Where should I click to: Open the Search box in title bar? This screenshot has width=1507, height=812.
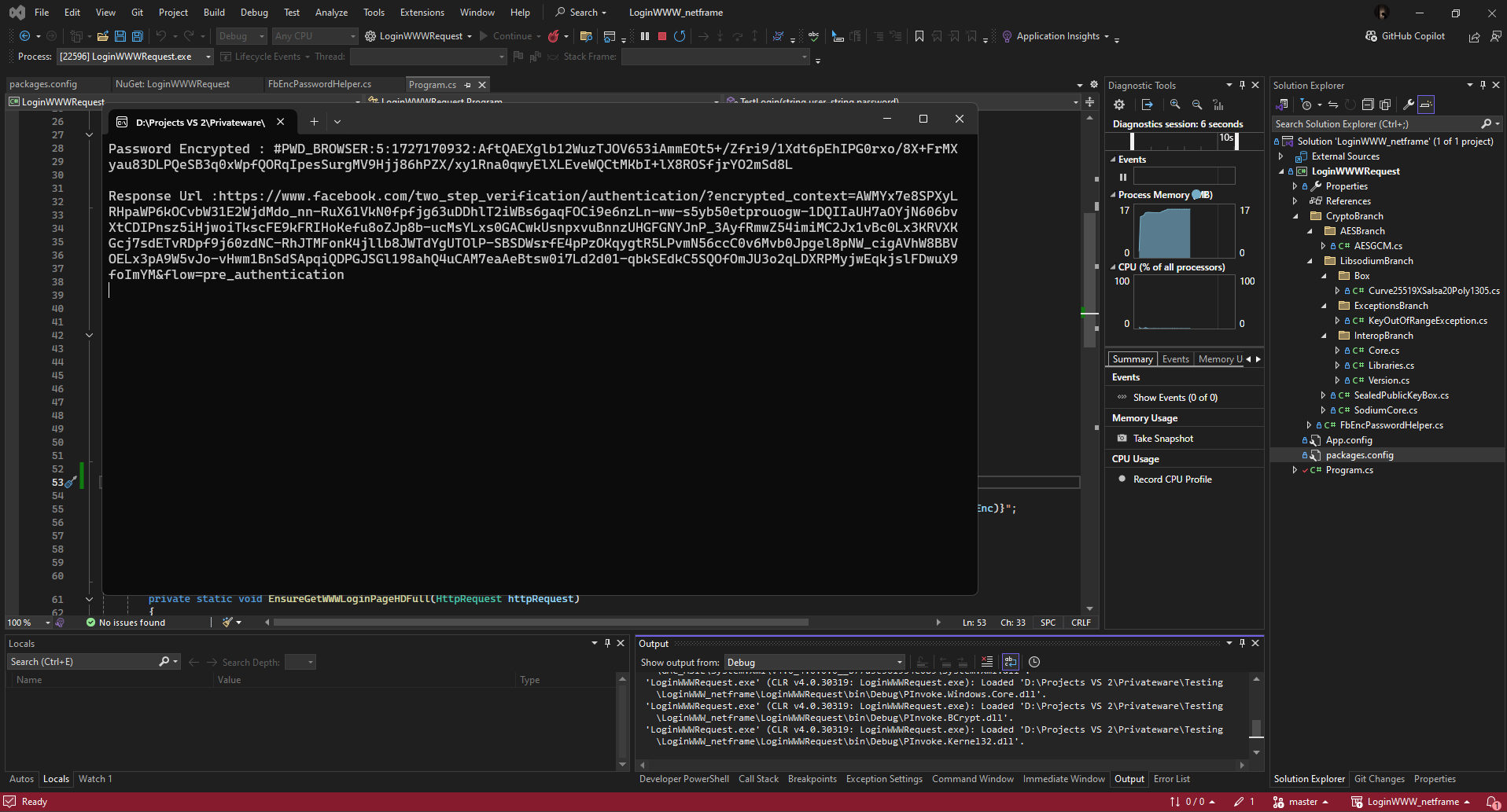coord(581,13)
